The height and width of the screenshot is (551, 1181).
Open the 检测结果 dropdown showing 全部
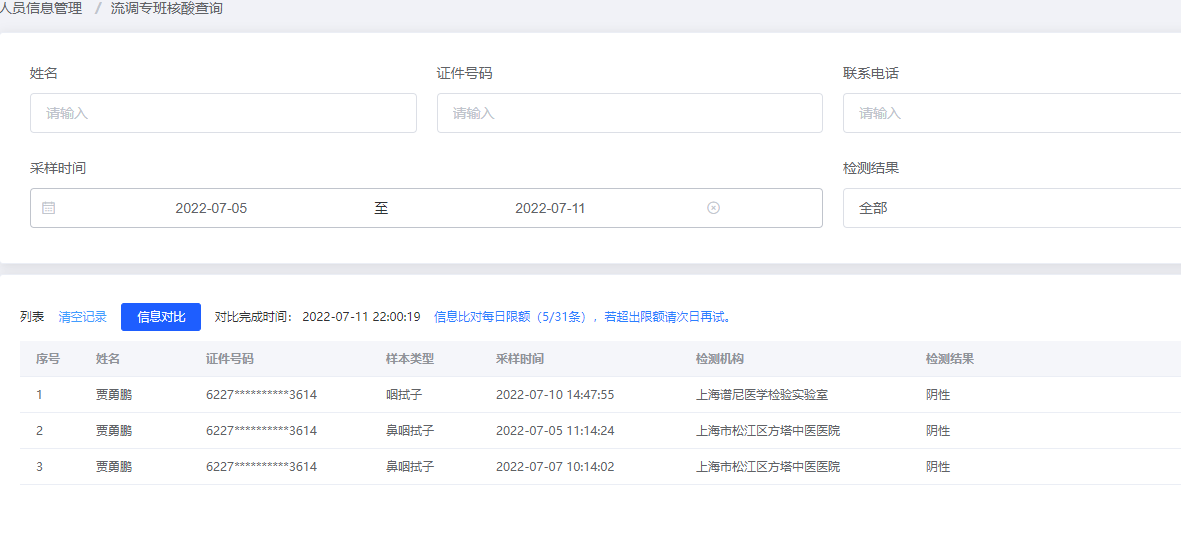[x=1012, y=208]
